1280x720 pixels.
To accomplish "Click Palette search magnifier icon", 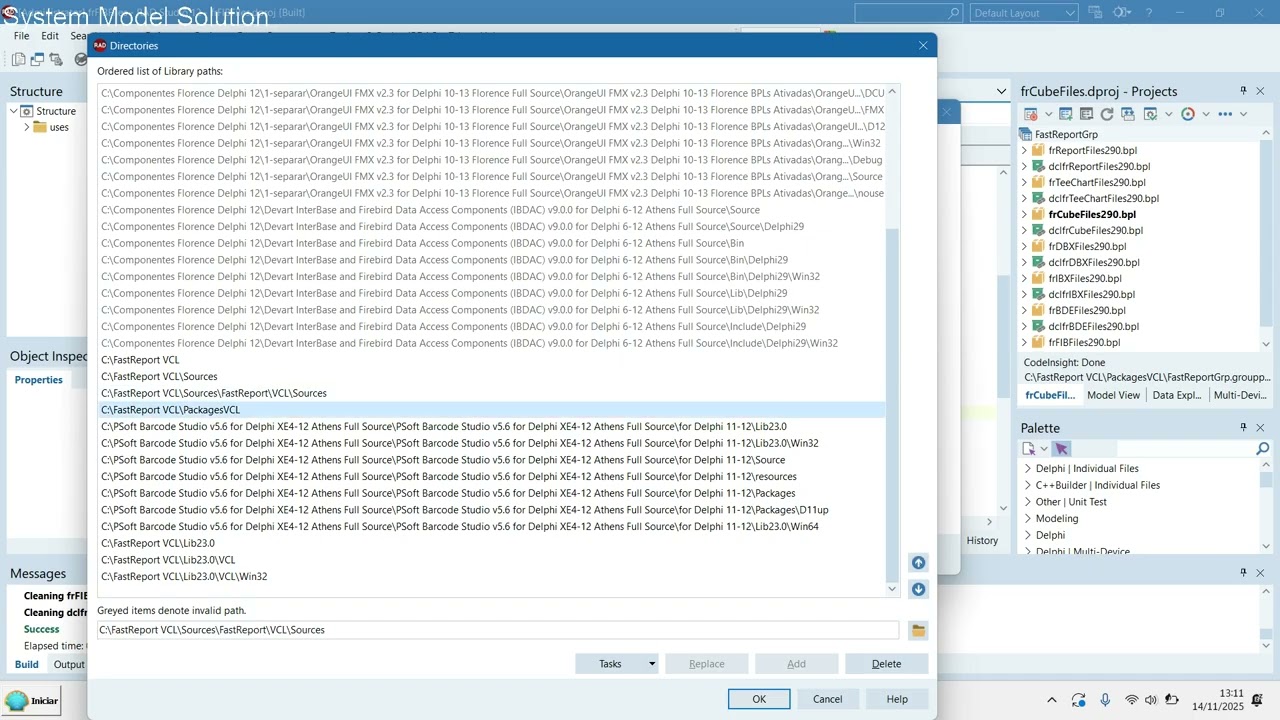I will (x=1262, y=449).
